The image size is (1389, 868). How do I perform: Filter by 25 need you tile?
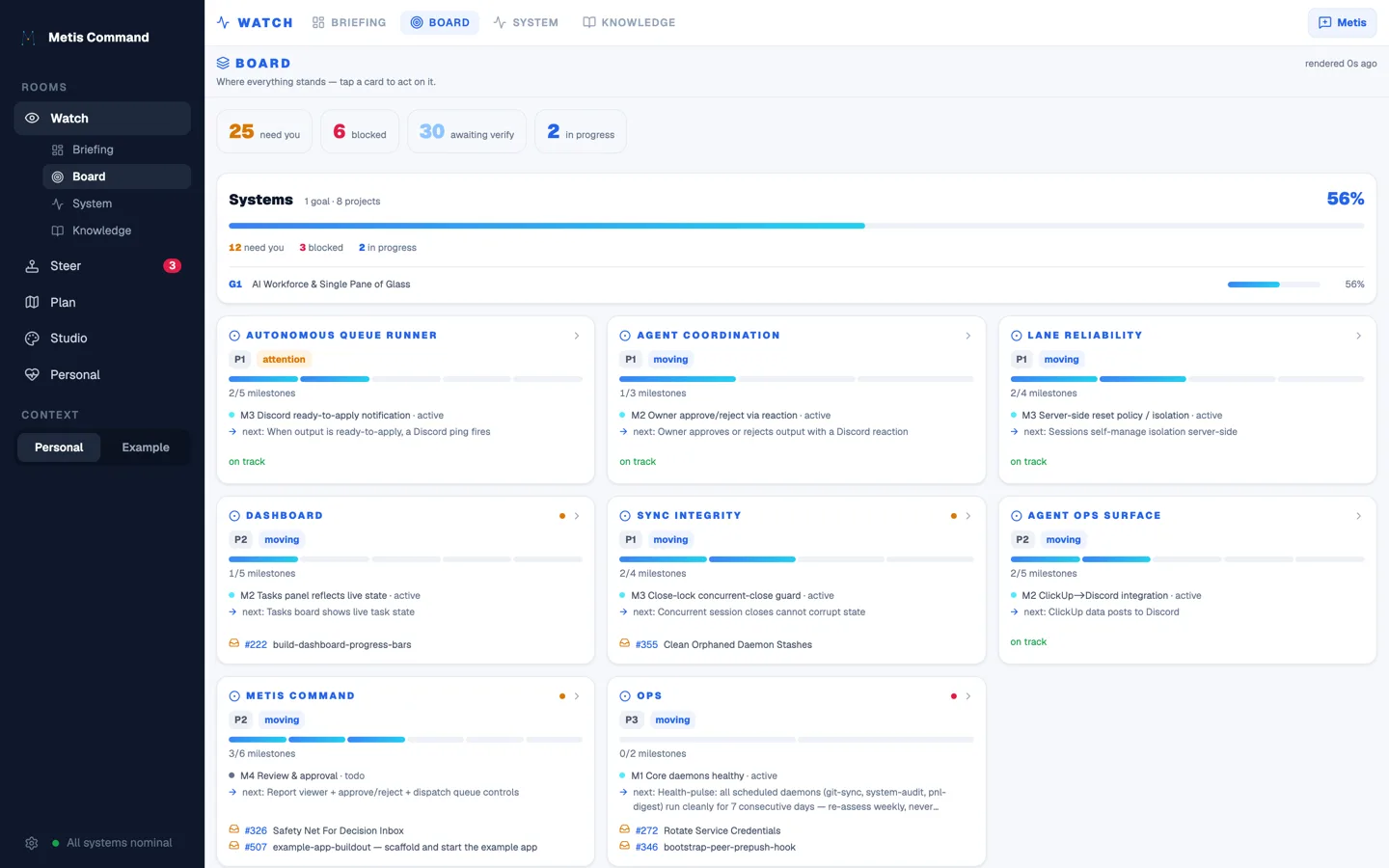coord(264,131)
